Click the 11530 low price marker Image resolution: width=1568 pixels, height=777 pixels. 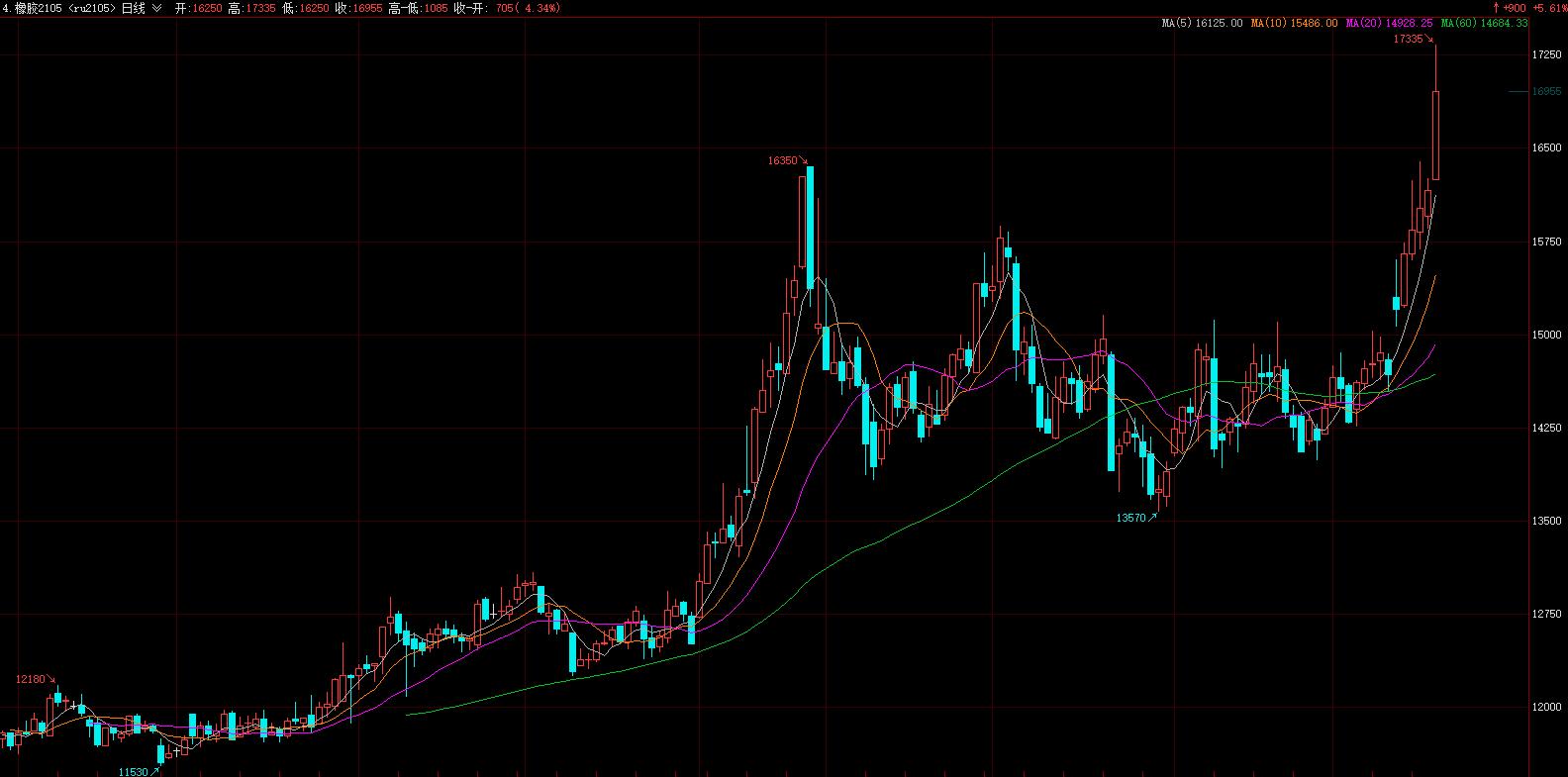pos(133,771)
